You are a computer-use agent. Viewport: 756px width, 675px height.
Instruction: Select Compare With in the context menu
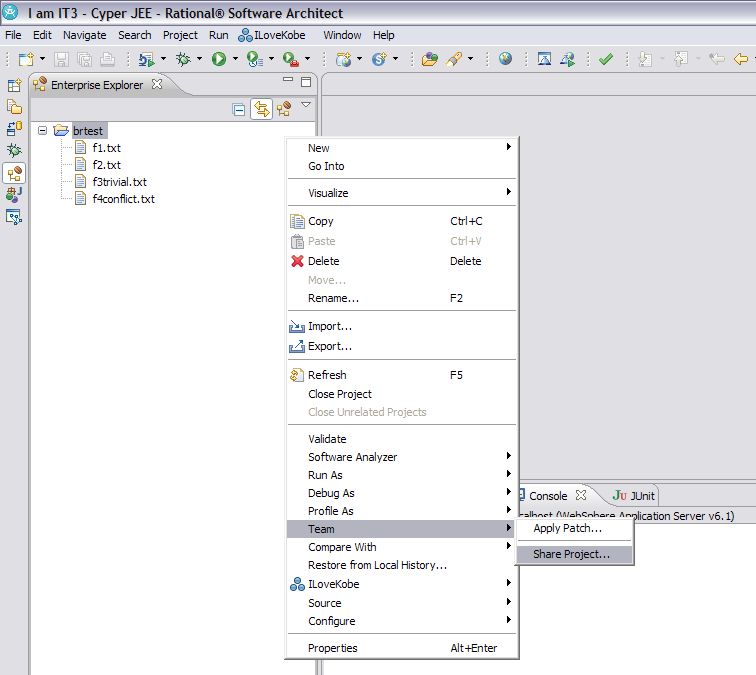402,547
